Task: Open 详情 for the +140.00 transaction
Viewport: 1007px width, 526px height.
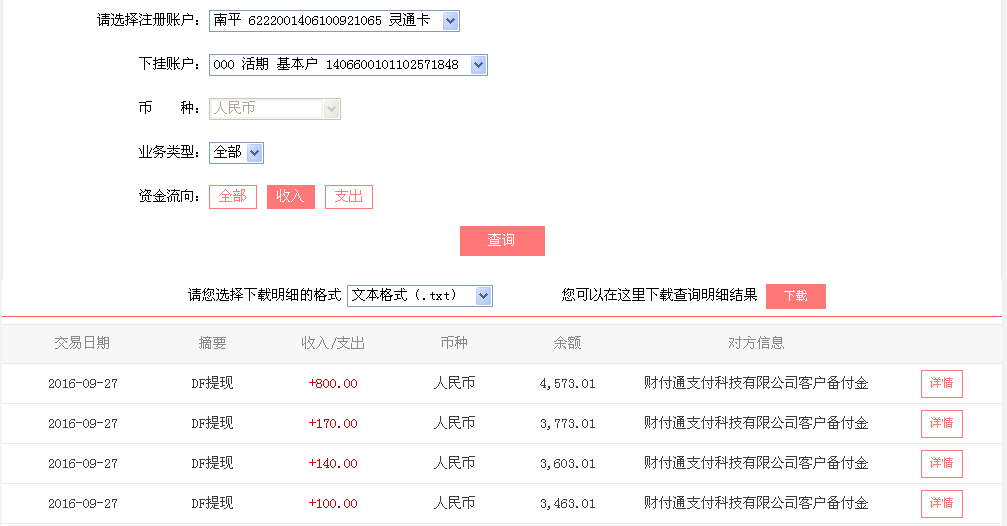Action: [941, 464]
